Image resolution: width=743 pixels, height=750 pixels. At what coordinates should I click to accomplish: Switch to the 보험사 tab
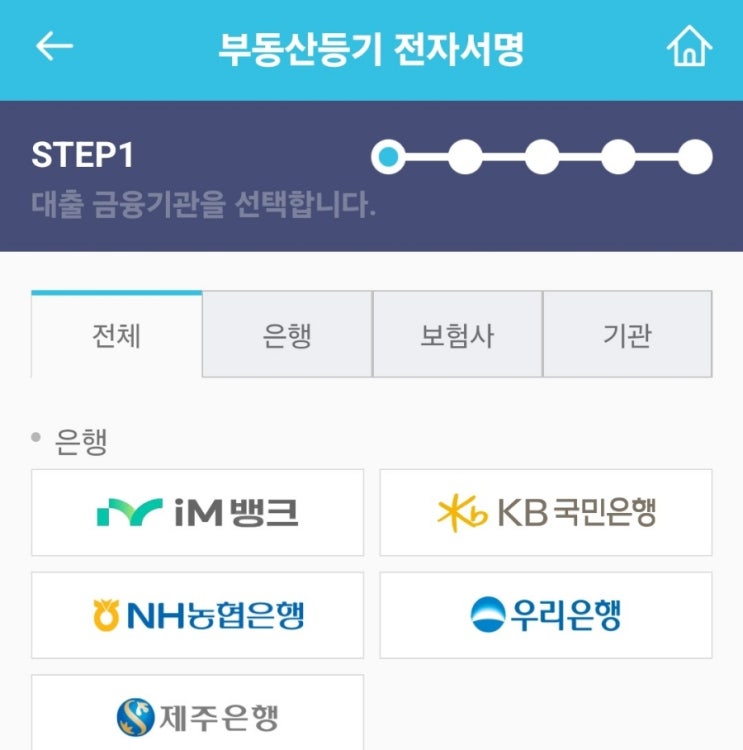point(457,334)
